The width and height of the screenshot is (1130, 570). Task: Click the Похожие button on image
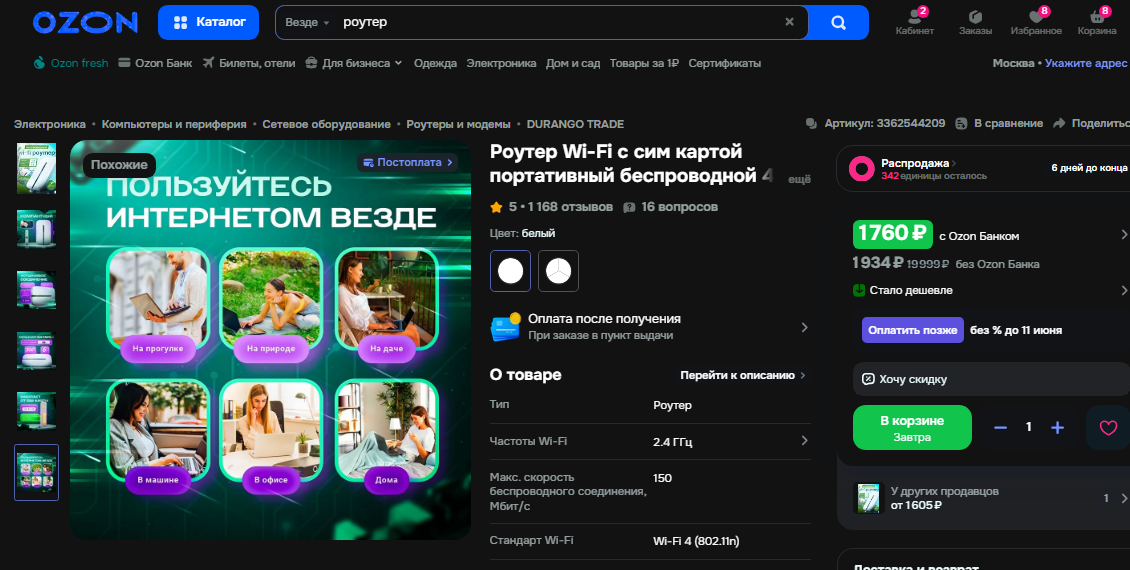tap(119, 164)
